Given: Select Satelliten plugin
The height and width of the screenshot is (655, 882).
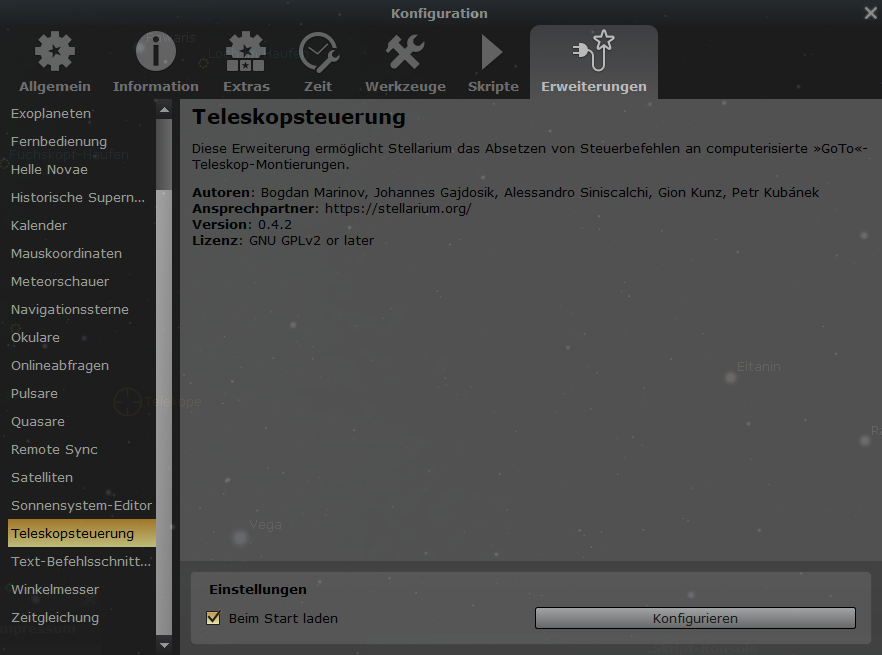Looking at the screenshot, I should (82, 478).
